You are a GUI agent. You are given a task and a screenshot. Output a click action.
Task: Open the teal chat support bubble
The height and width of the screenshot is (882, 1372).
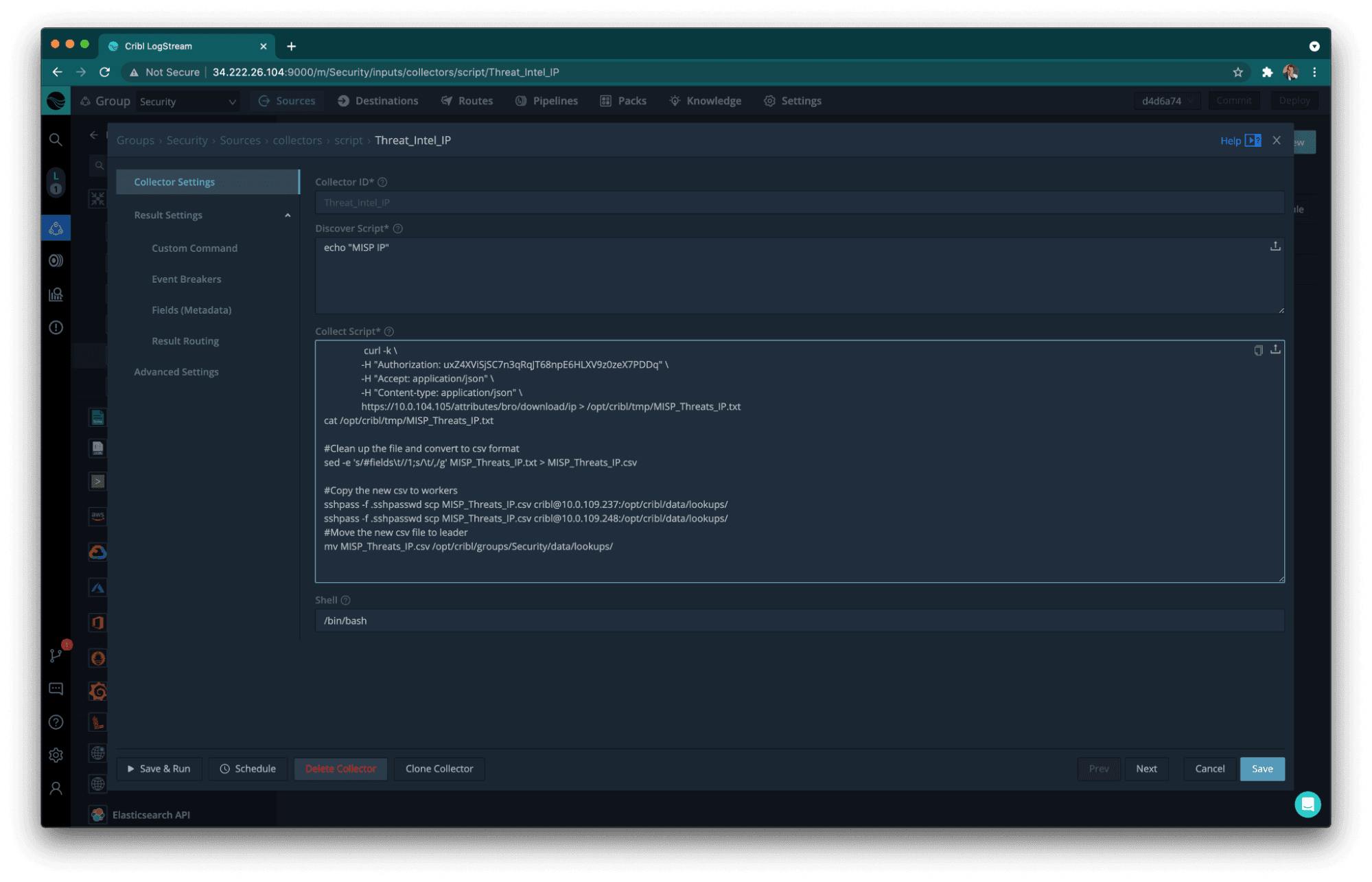[1307, 804]
